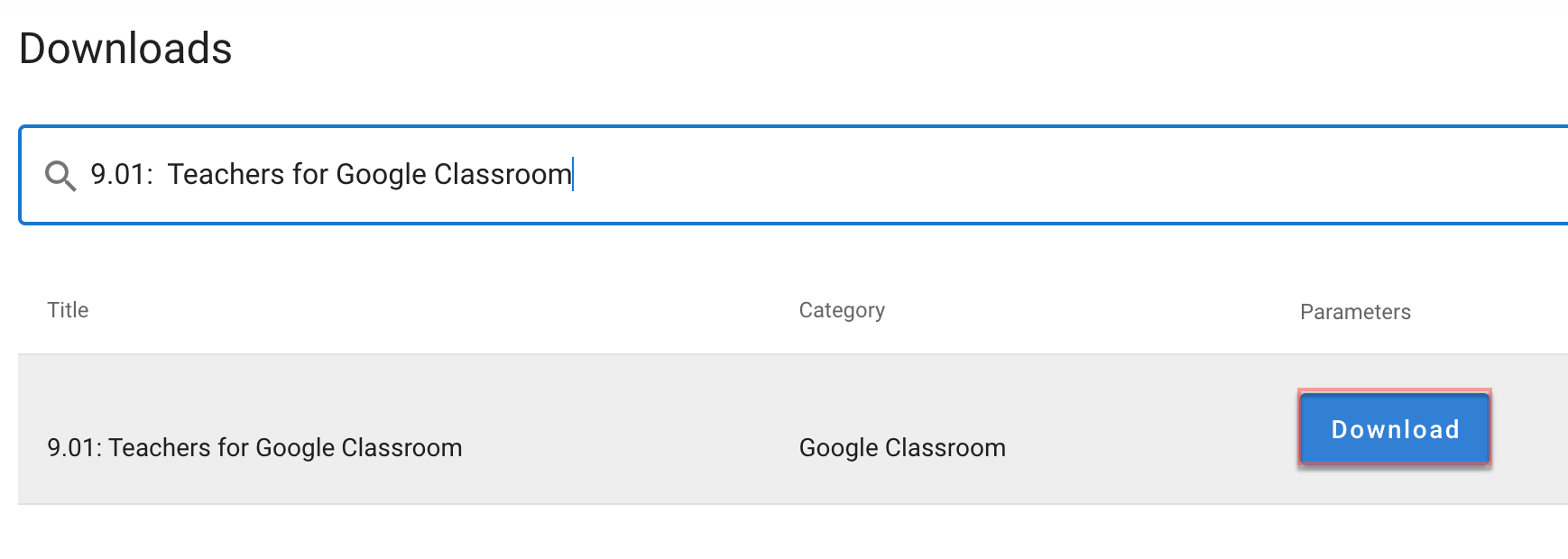
Task: Click the Google Classroom category cell
Action: (x=902, y=447)
